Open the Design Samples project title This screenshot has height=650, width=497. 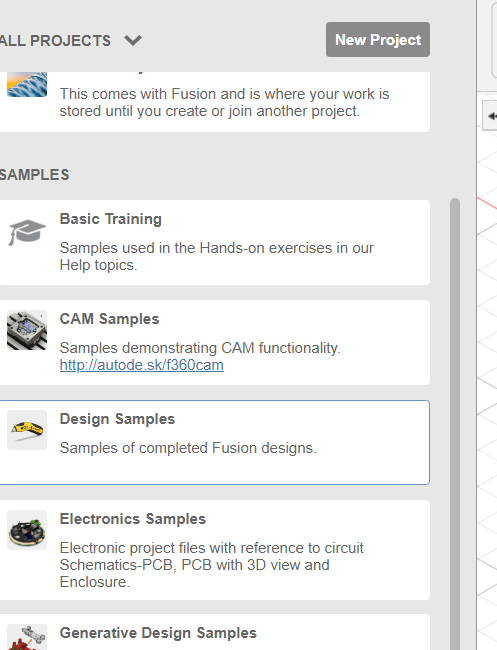click(x=117, y=419)
